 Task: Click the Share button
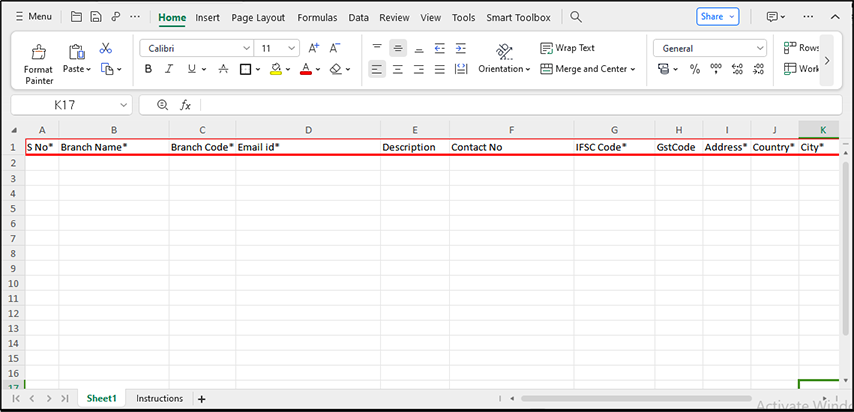tap(718, 17)
